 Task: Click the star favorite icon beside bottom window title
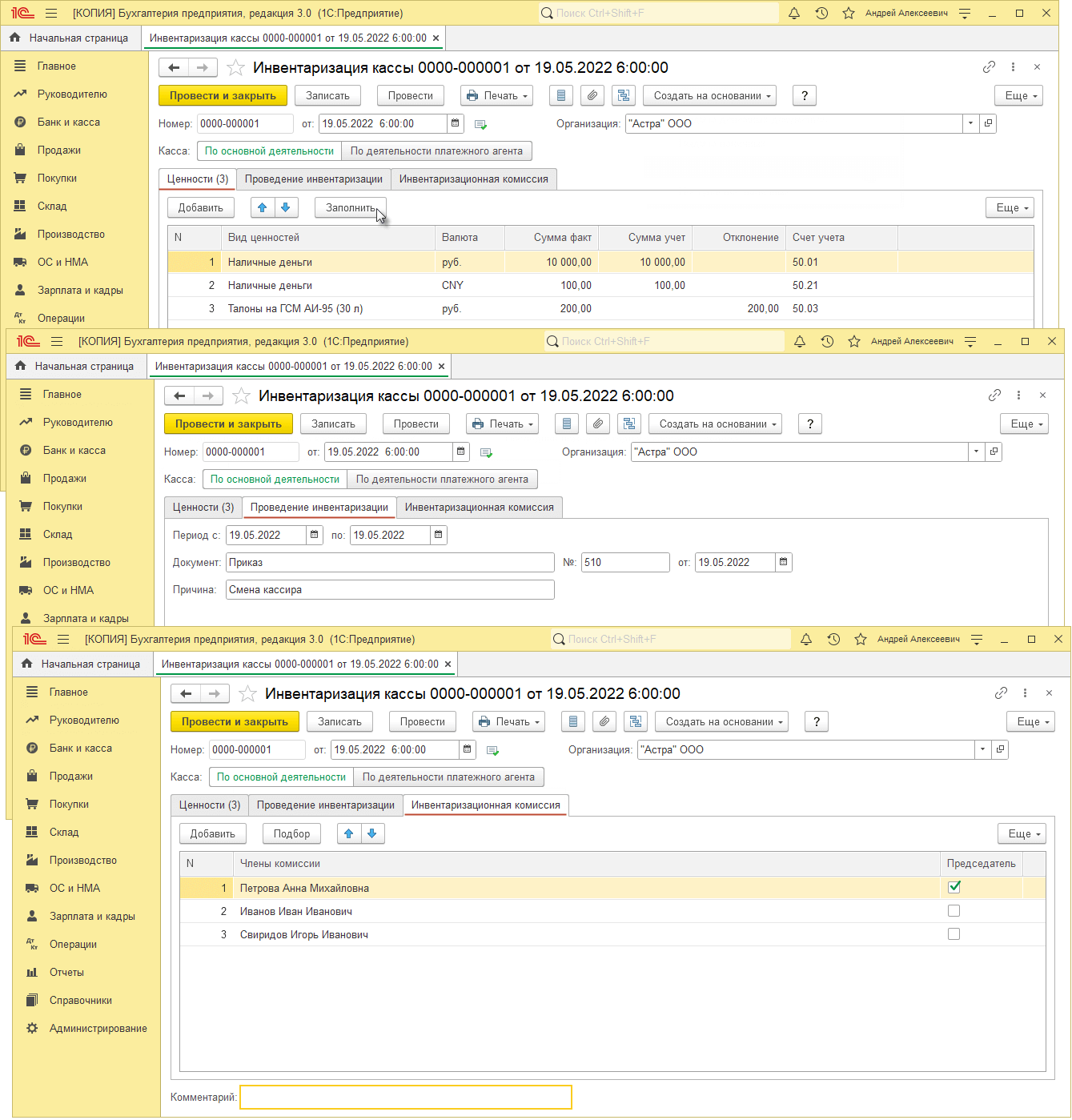pyautogui.click(x=248, y=693)
